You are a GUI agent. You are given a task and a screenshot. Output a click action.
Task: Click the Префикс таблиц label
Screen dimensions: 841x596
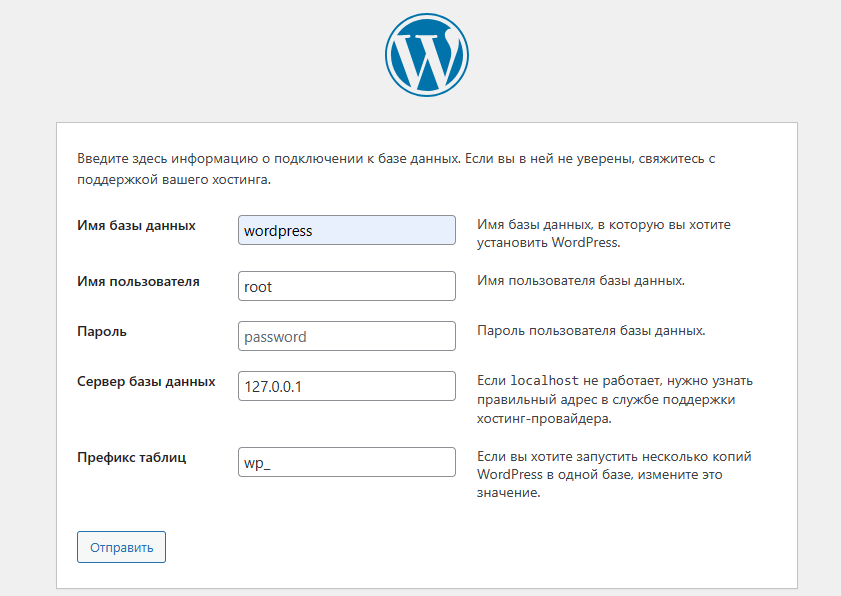tap(131, 458)
